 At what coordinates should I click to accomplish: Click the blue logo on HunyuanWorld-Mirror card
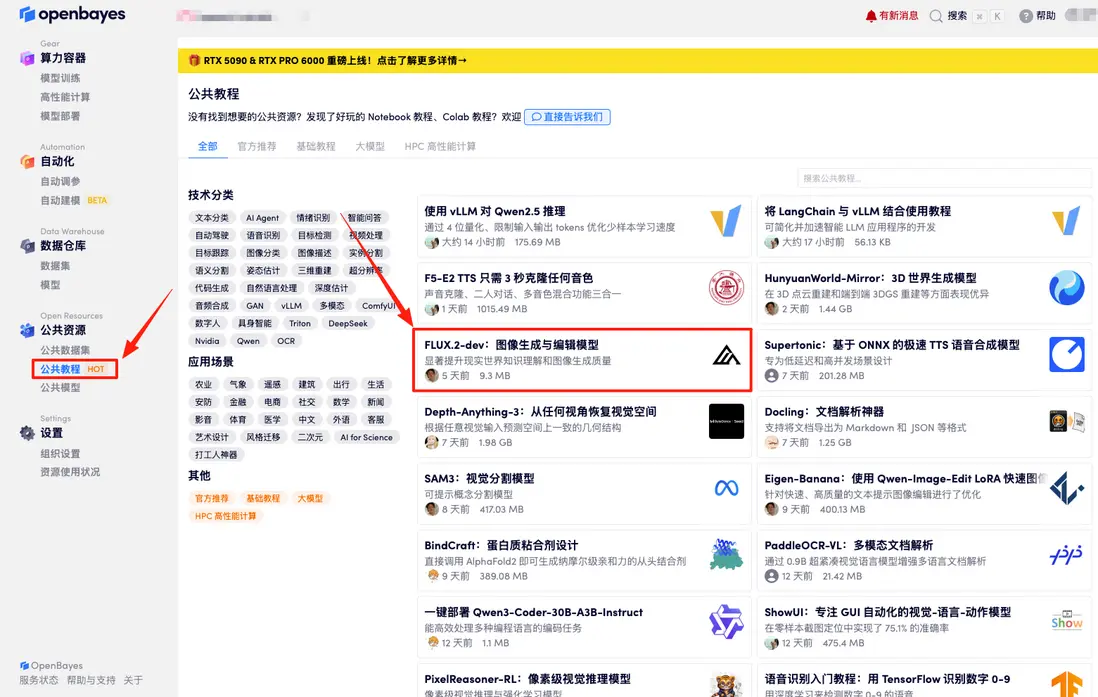[1066, 288]
